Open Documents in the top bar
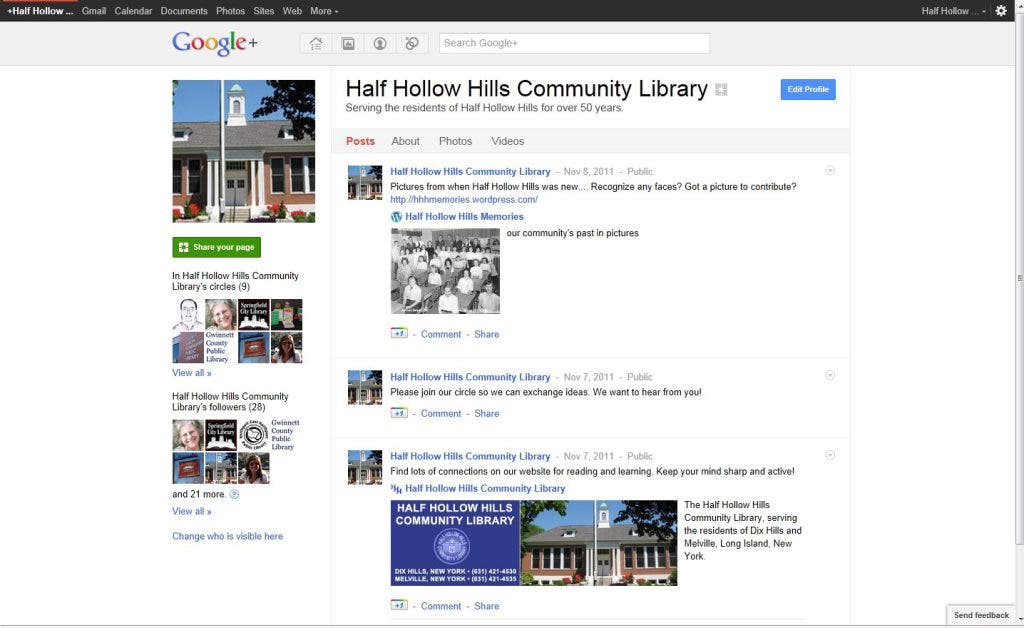The height and width of the screenshot is (628, 1024). click(184, 11)
